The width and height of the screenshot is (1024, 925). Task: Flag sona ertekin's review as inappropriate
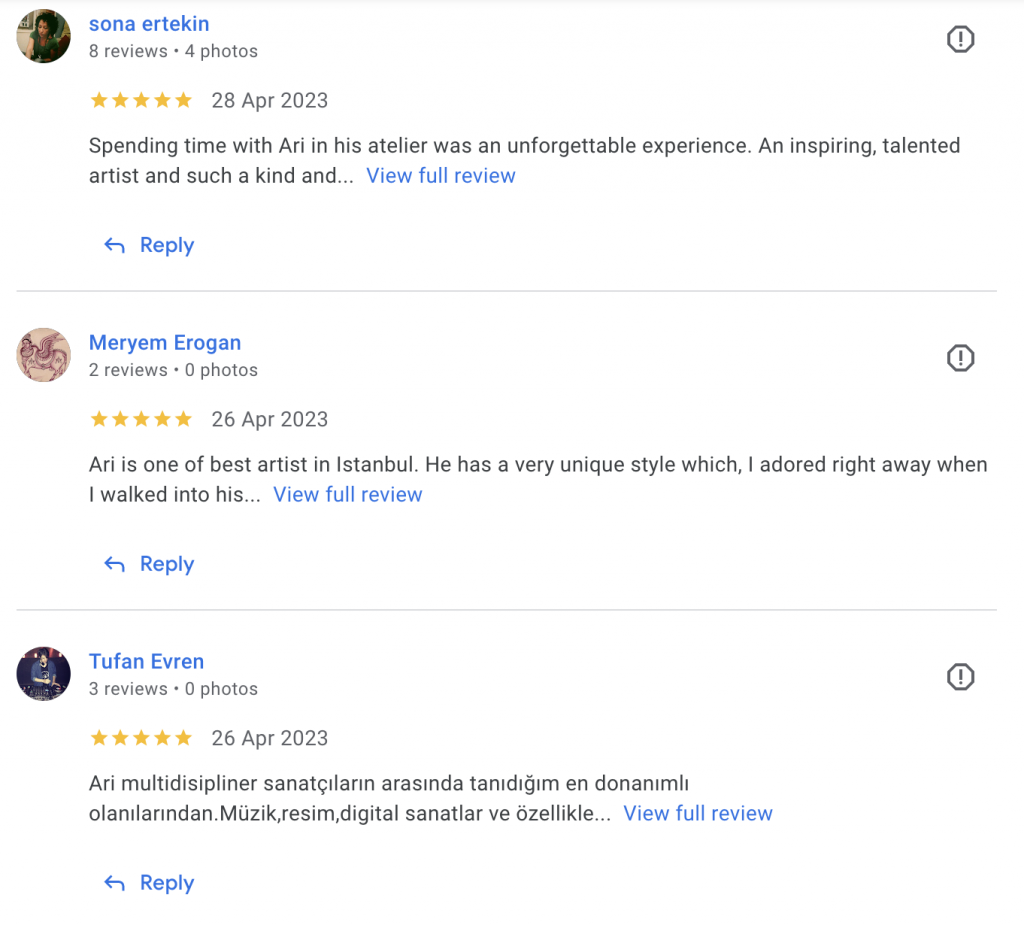pyautogui.click(x=960, y=39)
